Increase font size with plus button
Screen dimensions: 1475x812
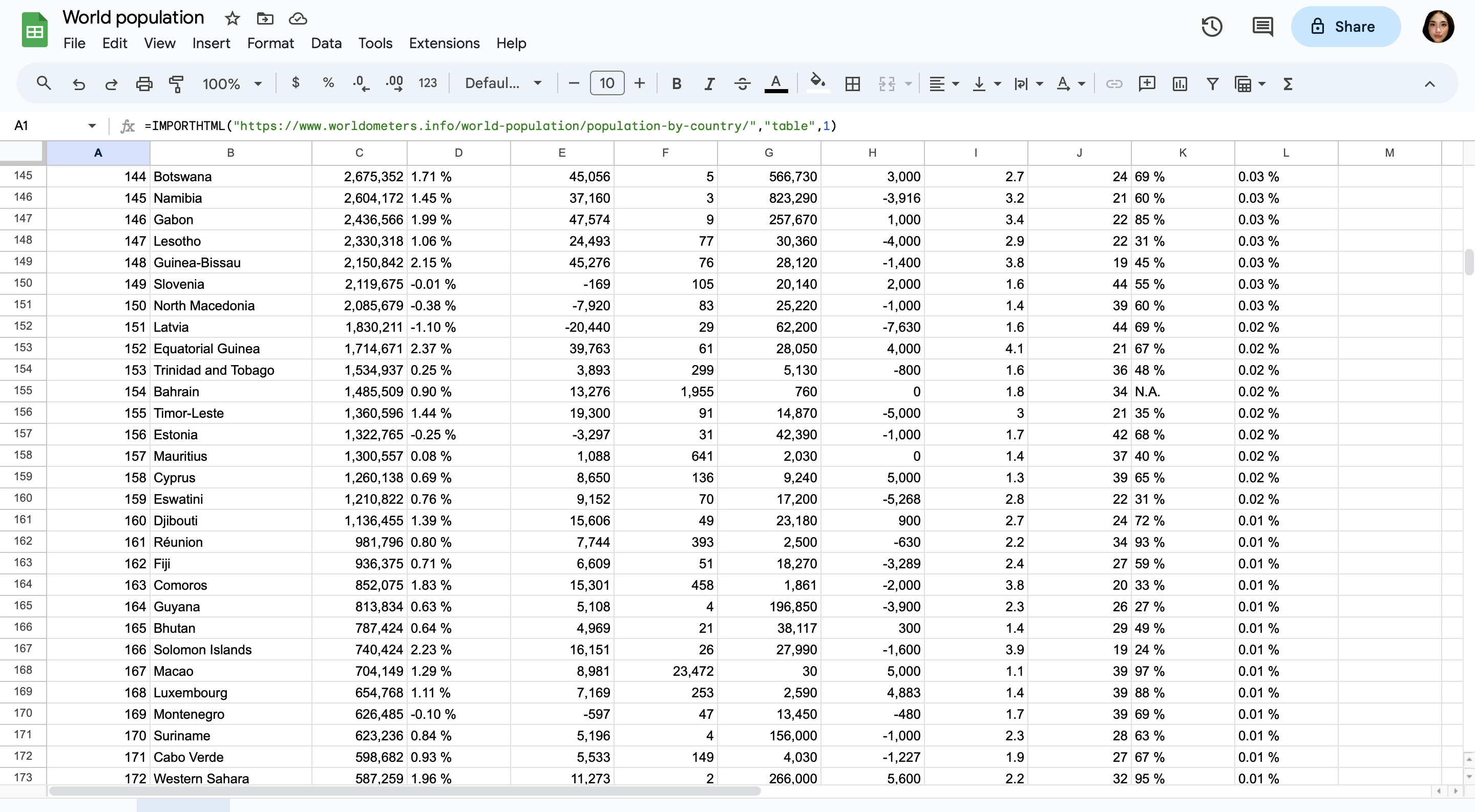pyautogui.click(x=640, y=83)
